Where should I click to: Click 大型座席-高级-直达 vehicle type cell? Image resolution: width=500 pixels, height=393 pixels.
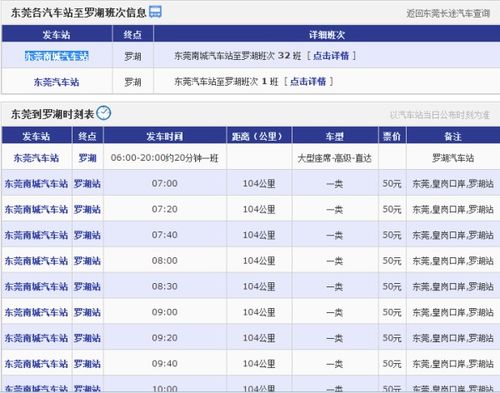pyautogui.click(x=335, y=158)
